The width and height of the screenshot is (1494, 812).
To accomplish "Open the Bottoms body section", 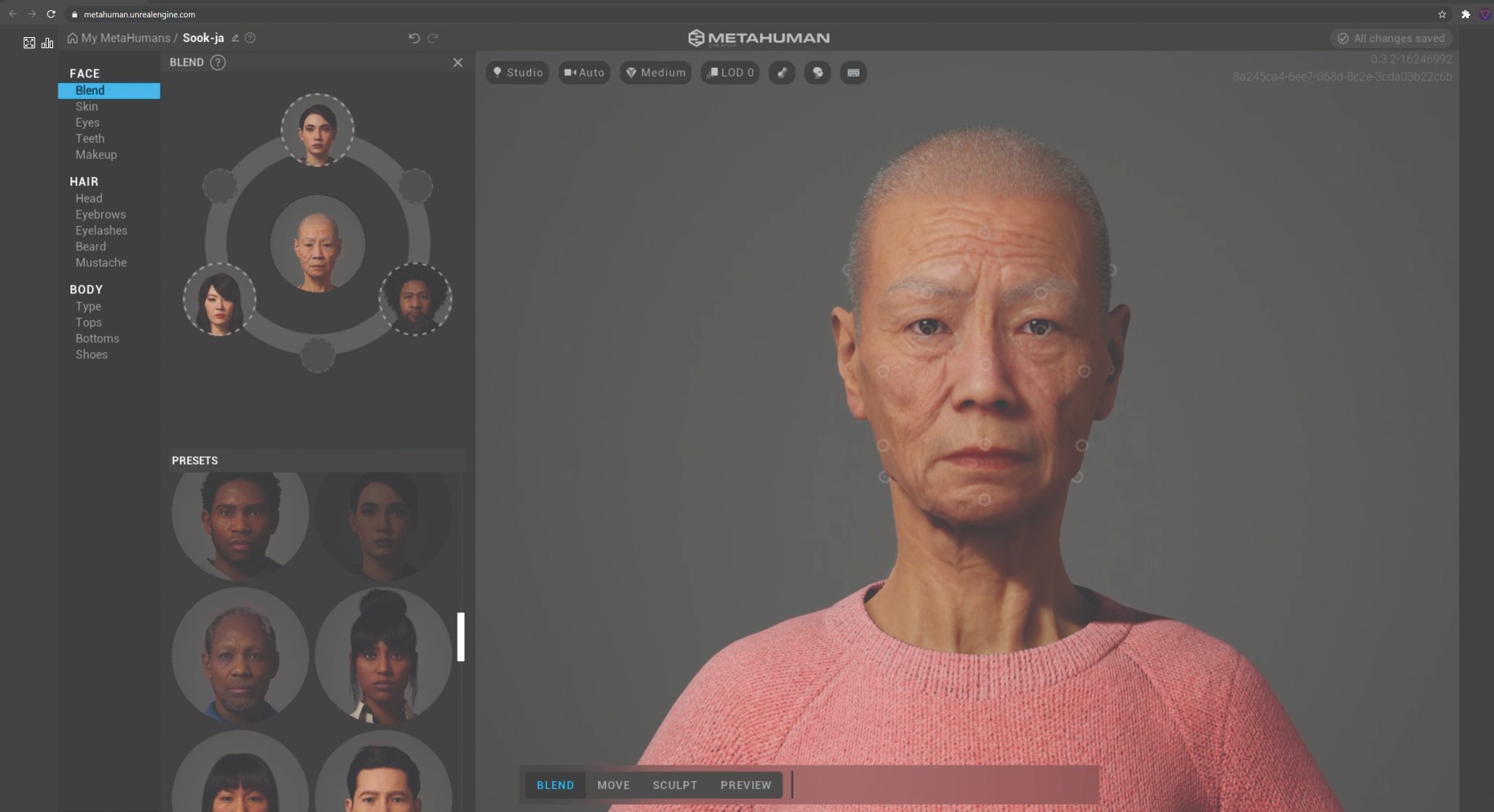I will (97, 339).
